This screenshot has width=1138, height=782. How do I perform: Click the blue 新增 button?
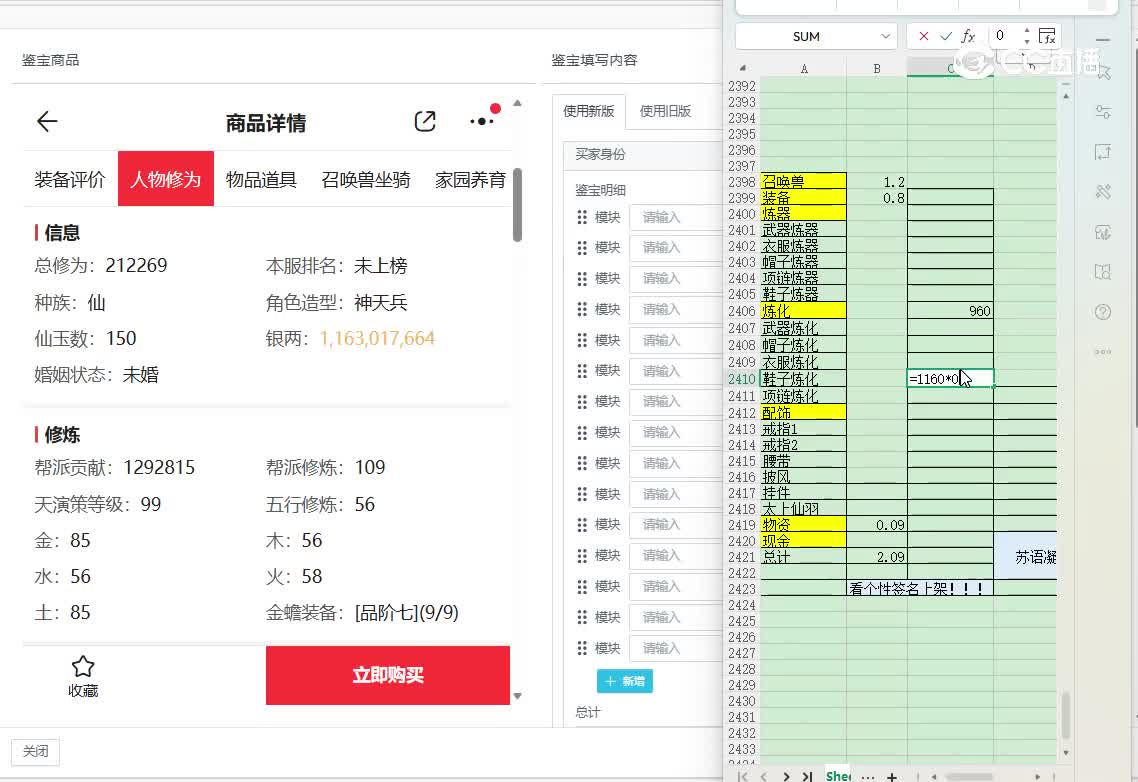(x=625, y=681)
